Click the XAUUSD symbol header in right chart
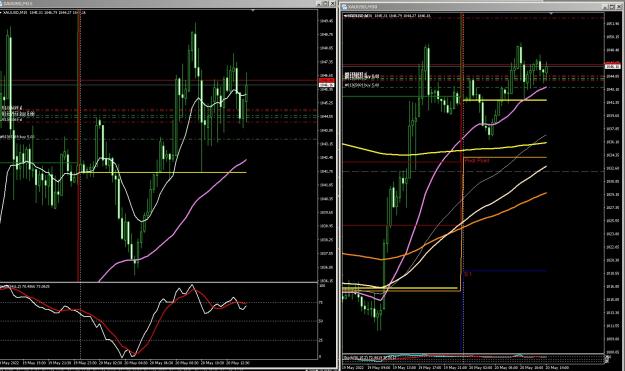Screen dimensions: 625x371 point(387,16)
